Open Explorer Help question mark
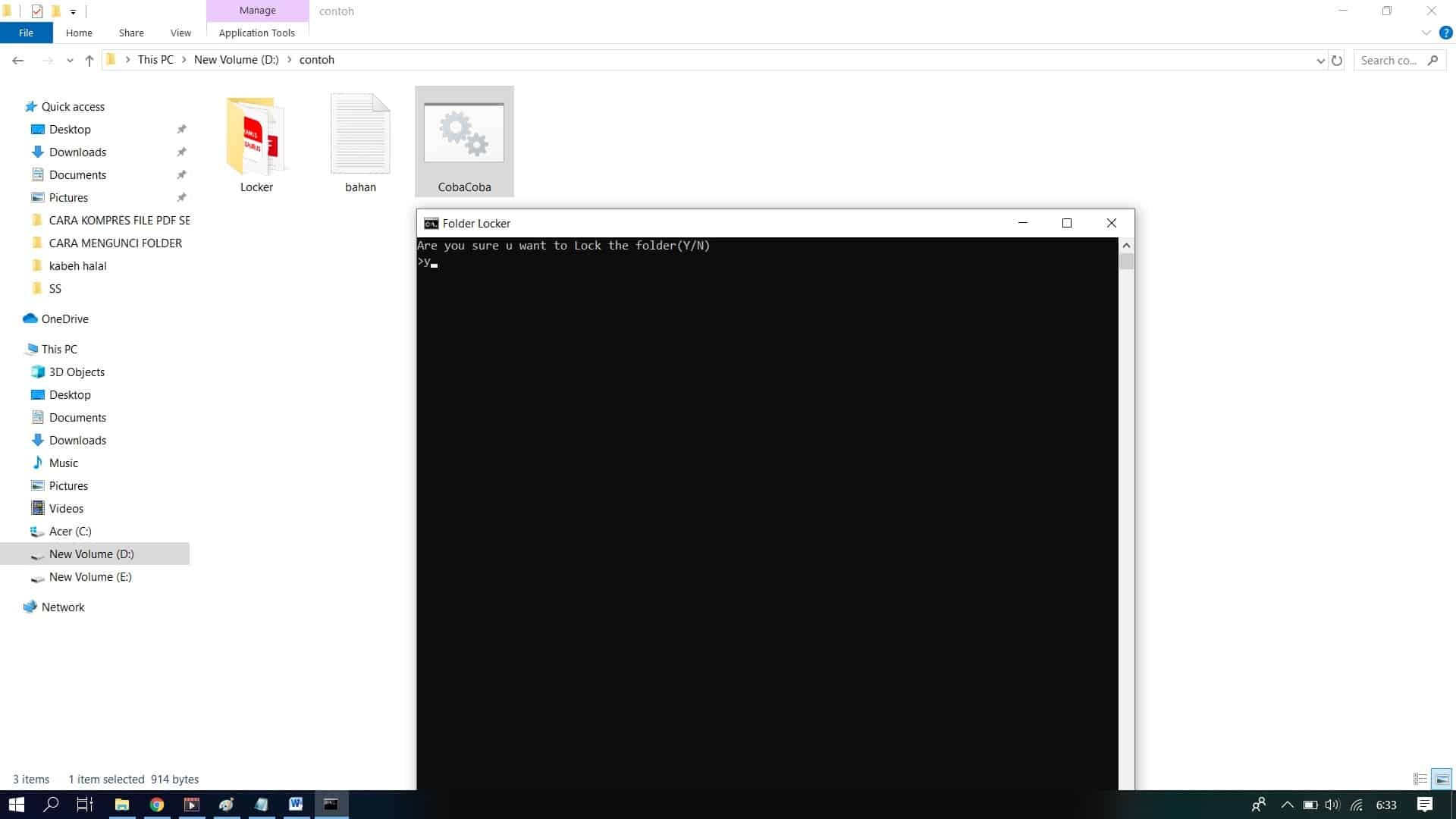 (x=1446, y=33)
